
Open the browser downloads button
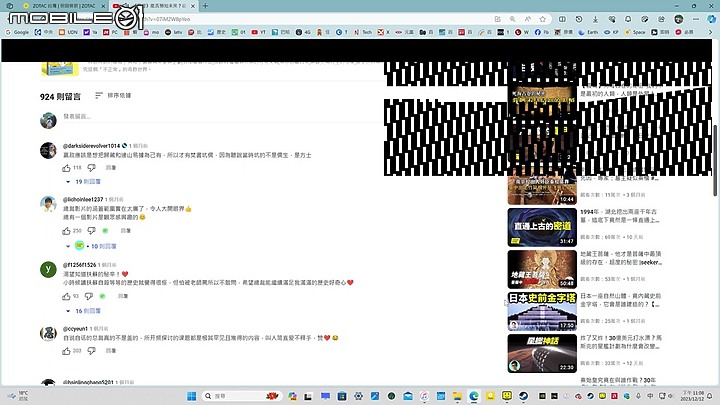(x=595, y=19)
